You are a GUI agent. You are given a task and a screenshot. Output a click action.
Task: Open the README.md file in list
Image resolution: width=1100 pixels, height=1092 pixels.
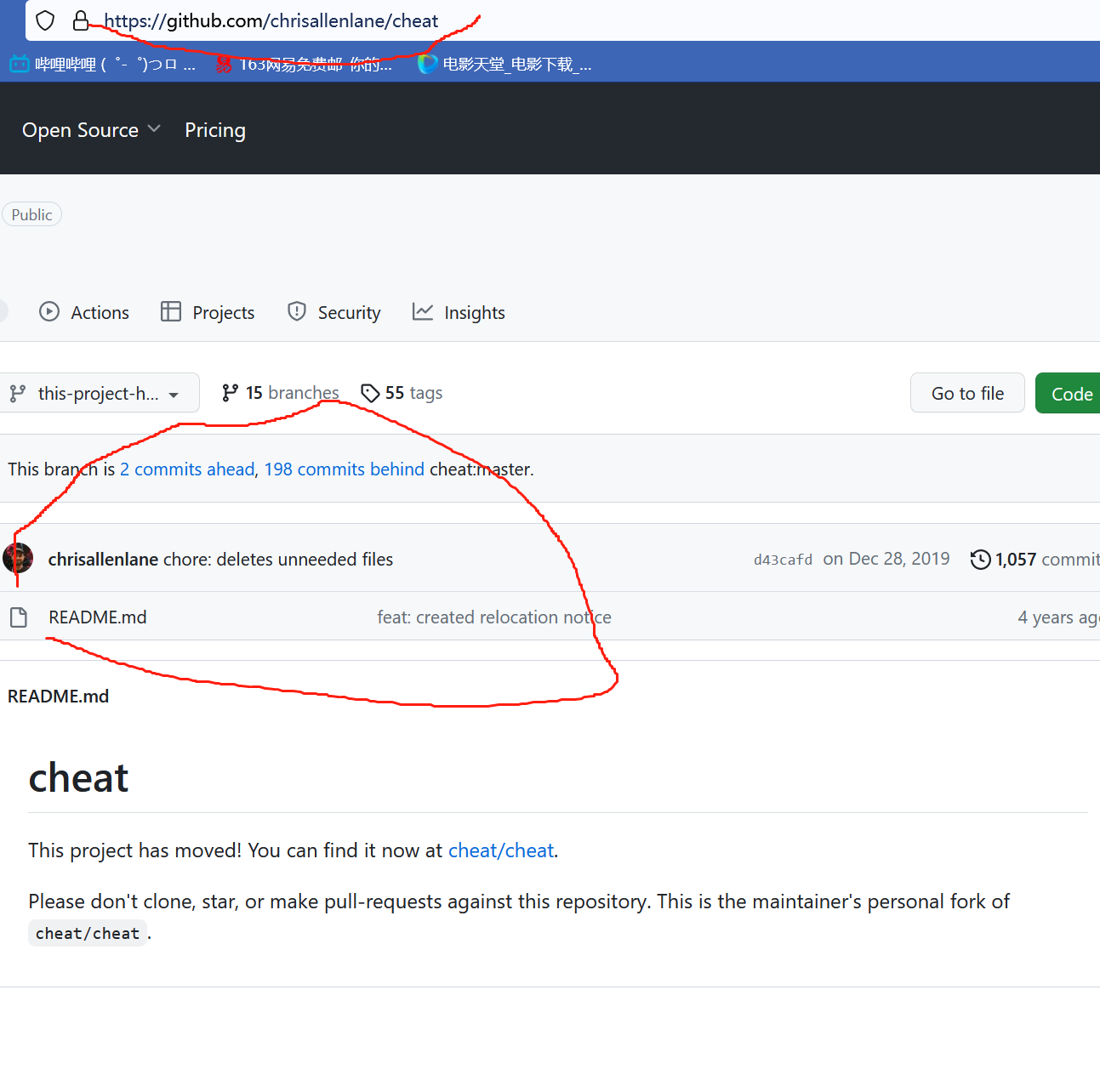coord(98,617)
